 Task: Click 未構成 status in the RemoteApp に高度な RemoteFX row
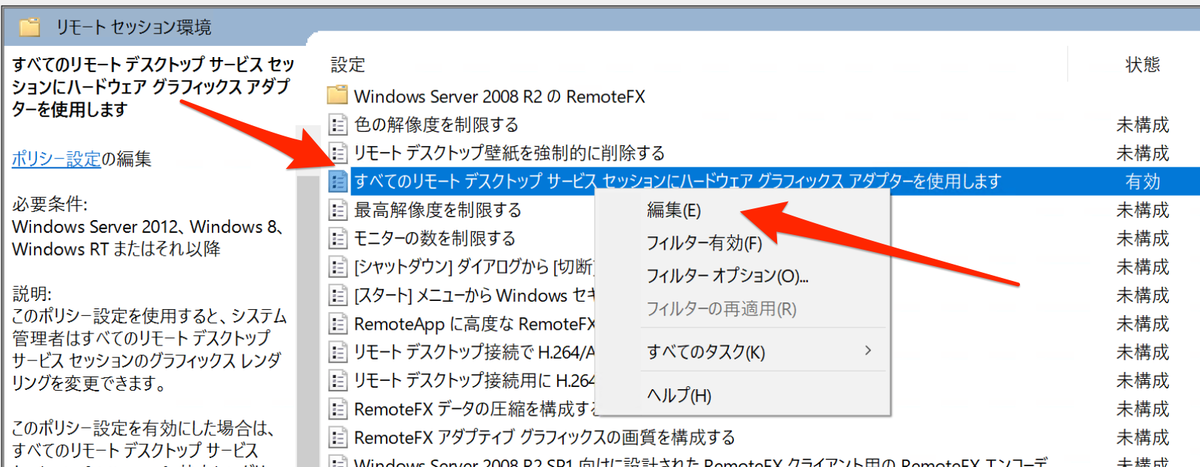[x=1143, y=324]
